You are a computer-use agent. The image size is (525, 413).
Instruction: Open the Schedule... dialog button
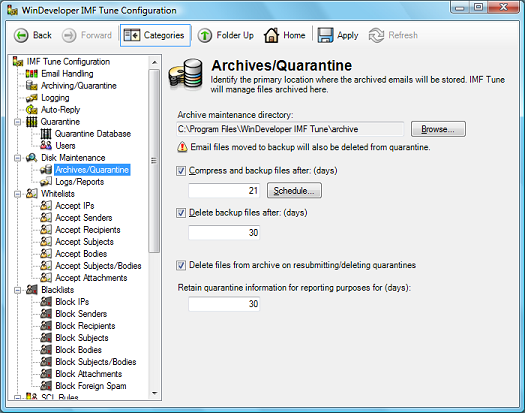[x=294, y=191]
